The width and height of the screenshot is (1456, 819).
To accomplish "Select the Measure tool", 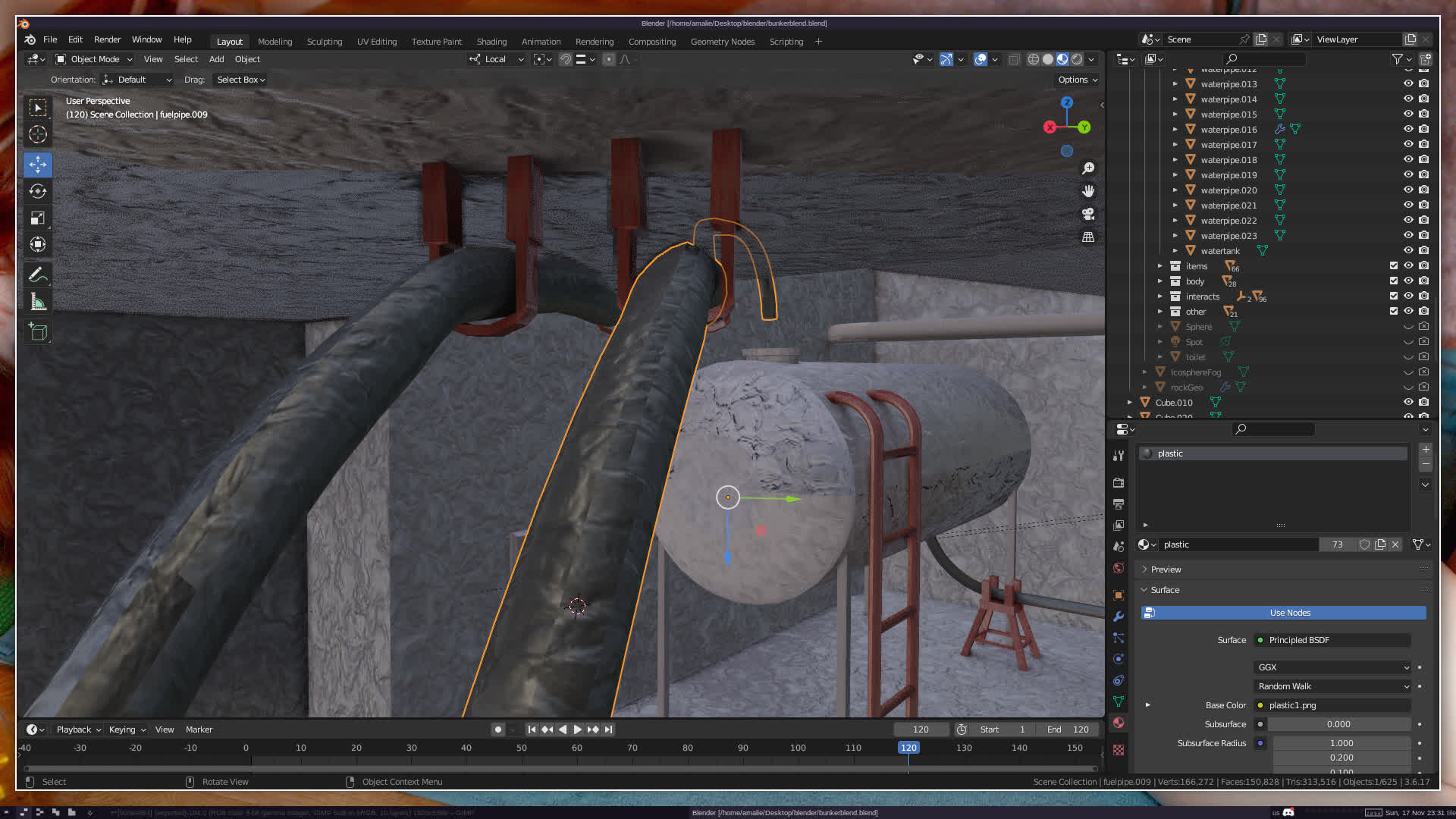I will (38, 303).
